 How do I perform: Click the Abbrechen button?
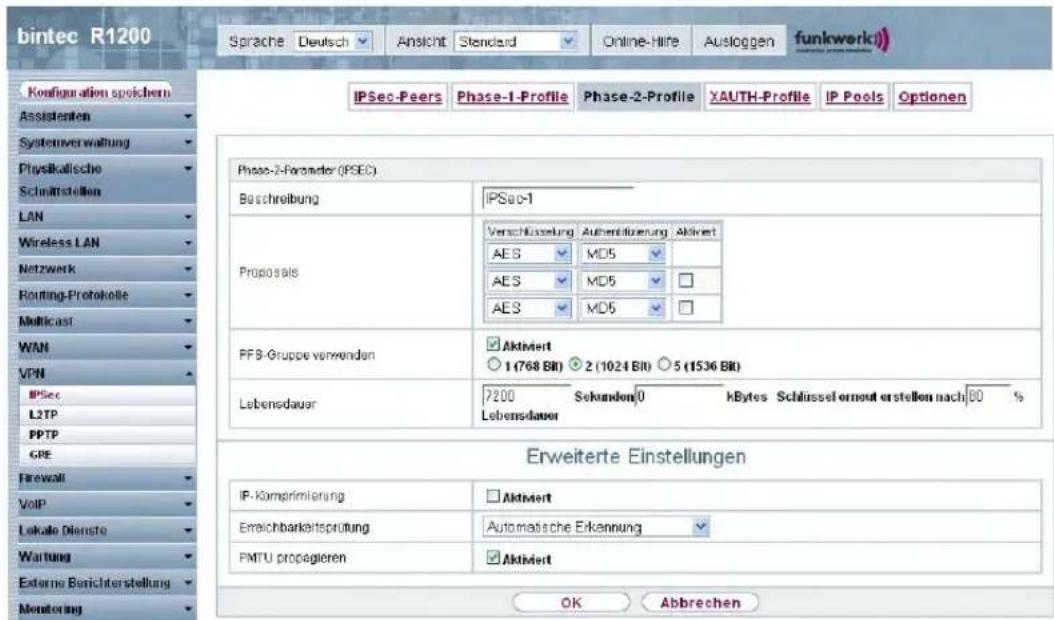coord(700,603)
